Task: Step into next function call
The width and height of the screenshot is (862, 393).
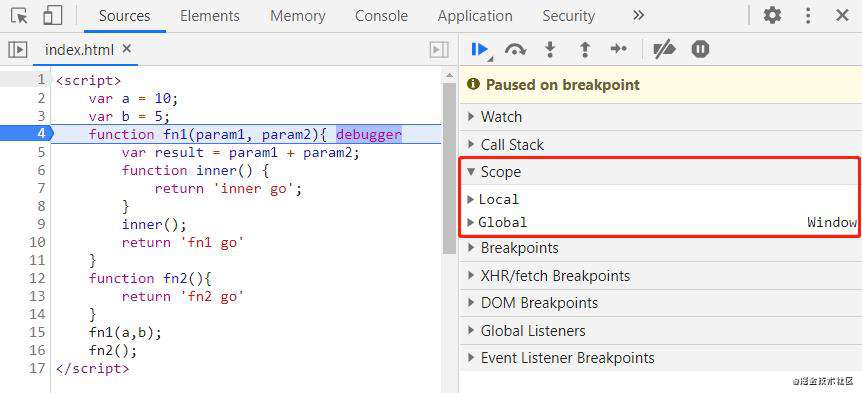Action: pyautogui.click(x=550, y=50)
